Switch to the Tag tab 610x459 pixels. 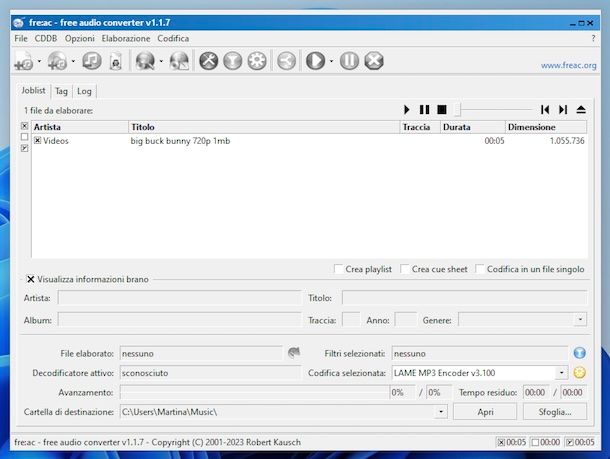click(61, 91)
